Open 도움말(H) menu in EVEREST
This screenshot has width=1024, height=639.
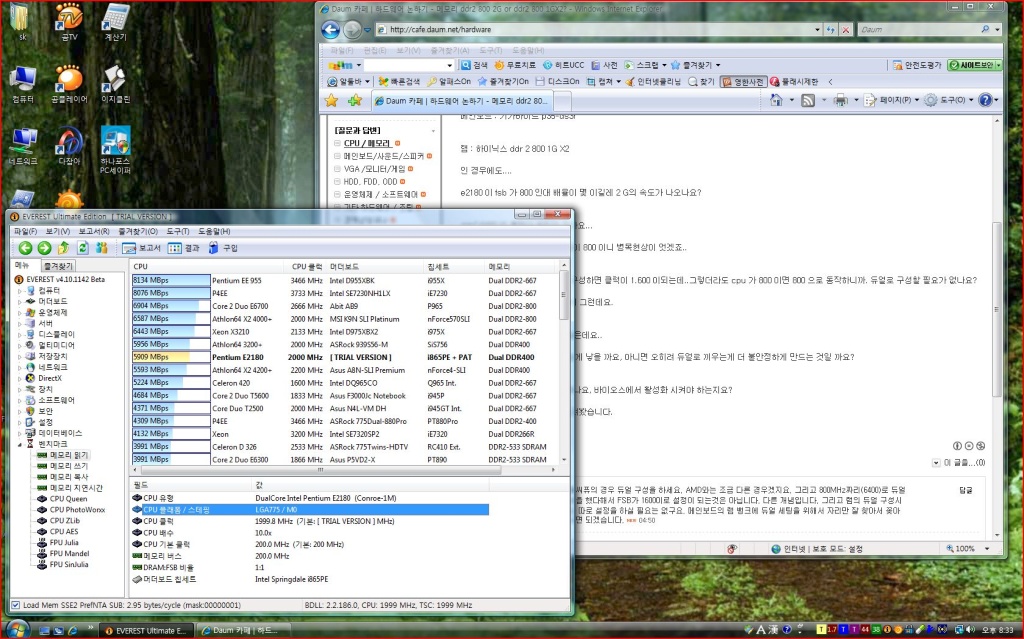click(214, 231)
